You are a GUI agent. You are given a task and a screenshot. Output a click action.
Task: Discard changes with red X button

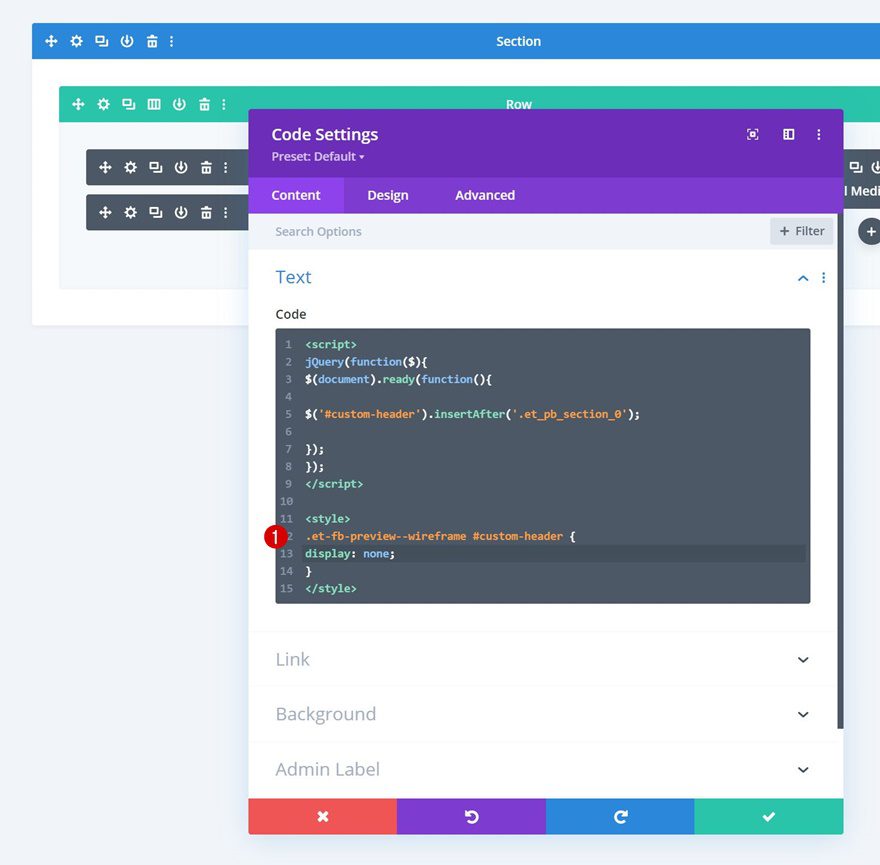[x=323, y=817]
